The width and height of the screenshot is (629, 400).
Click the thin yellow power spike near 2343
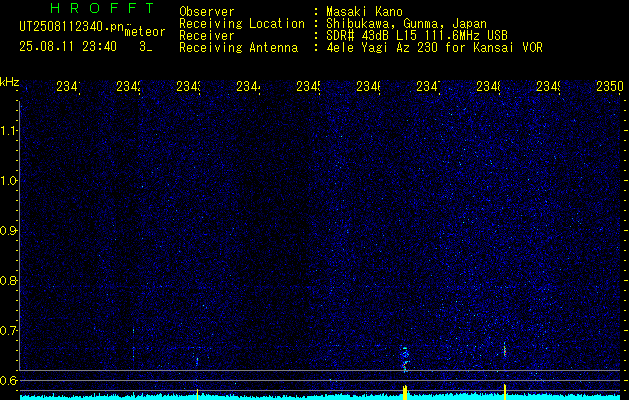pyautogui.click(x=197, y=394)
